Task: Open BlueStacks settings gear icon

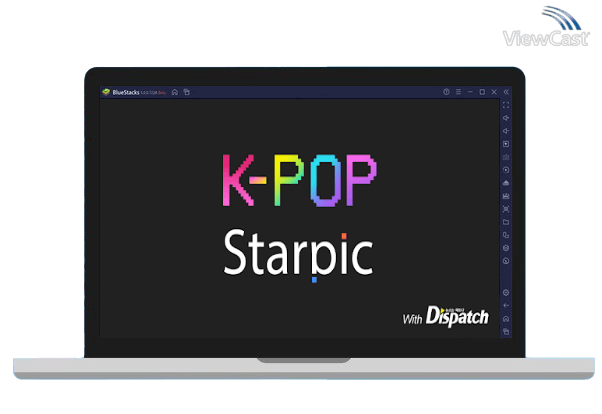Action: point(506,293)
